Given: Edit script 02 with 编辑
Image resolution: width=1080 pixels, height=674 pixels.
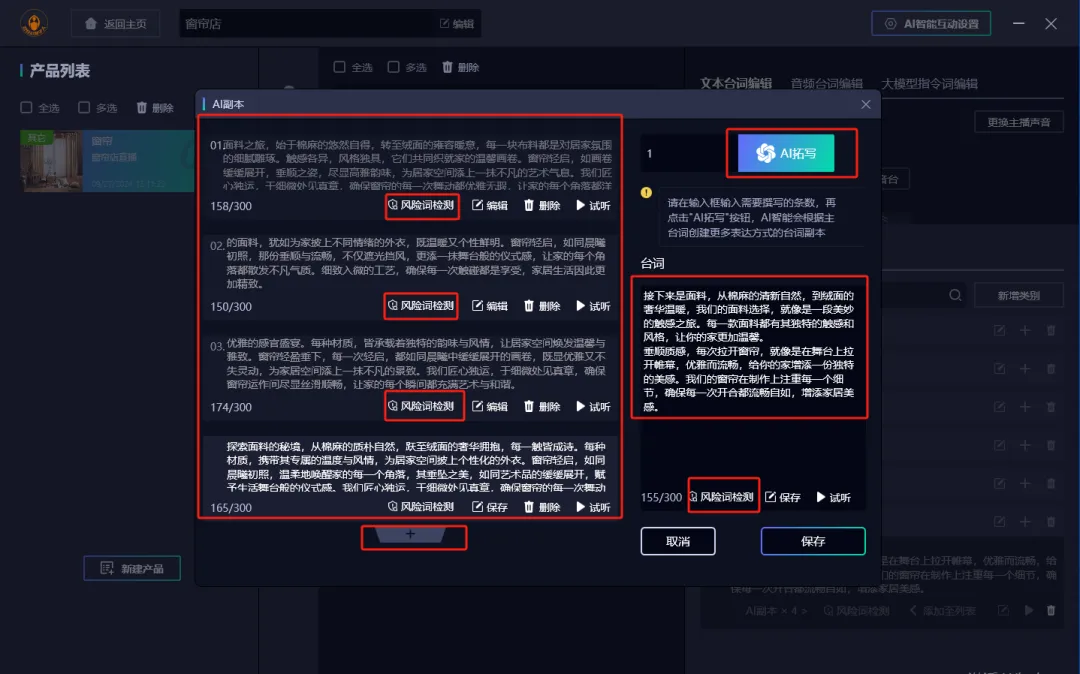Looking at the screenshot, I should tap(490, 306).
